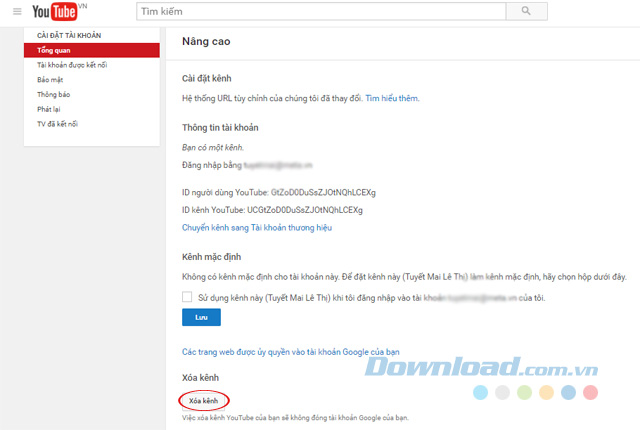Click the Nâng cao heading
This screenshot has height=430, width=640.
click(x=206, y=41)
